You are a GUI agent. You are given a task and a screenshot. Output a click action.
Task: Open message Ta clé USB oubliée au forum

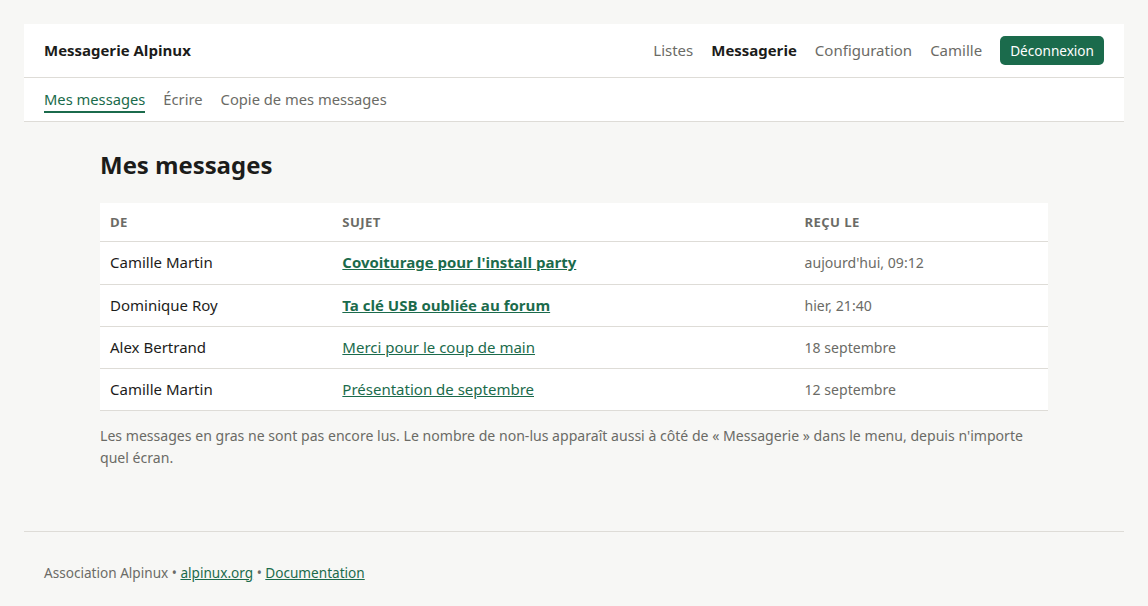[446, 306]
